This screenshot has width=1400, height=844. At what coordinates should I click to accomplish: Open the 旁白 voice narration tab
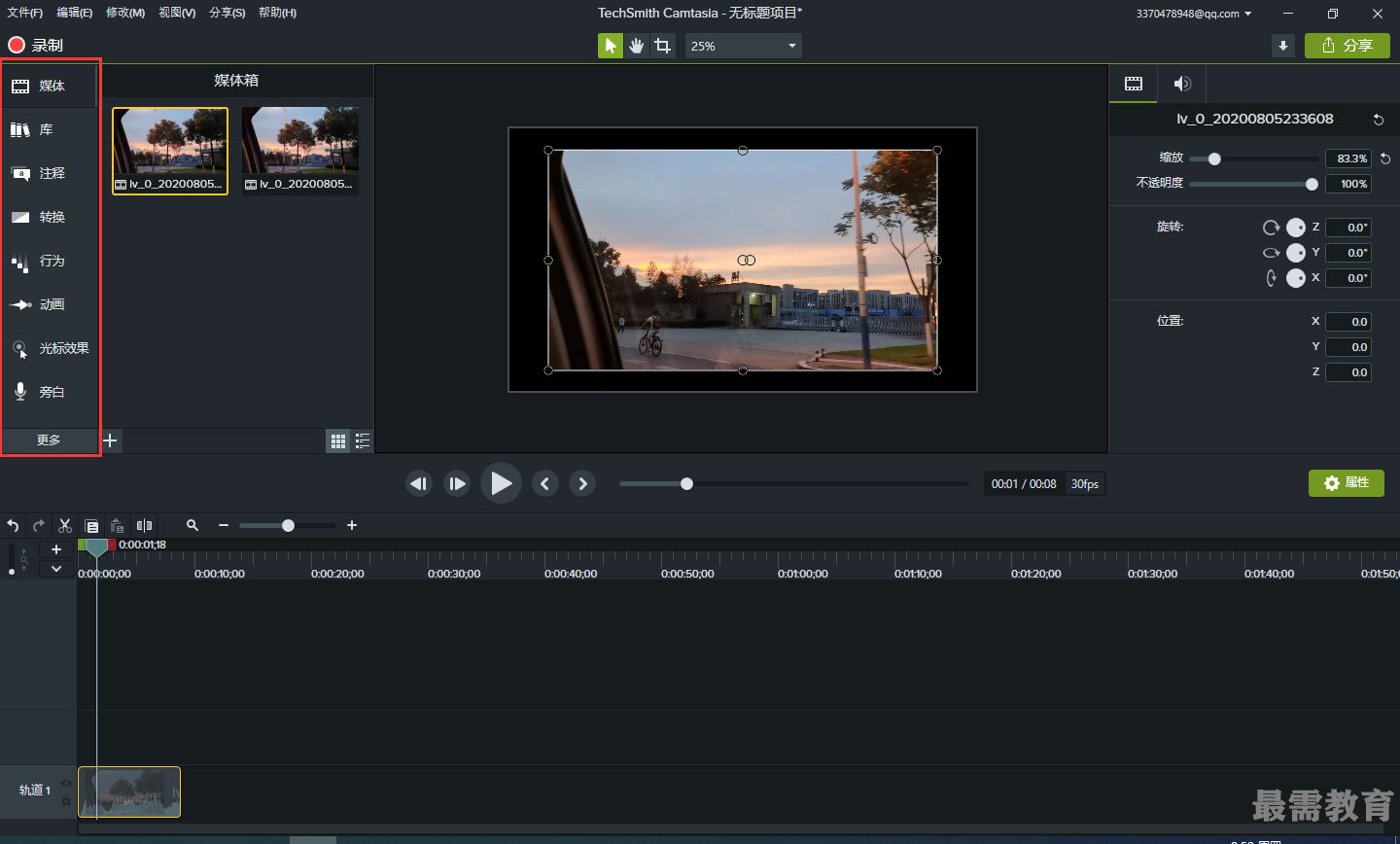click(x=50, y=392)
